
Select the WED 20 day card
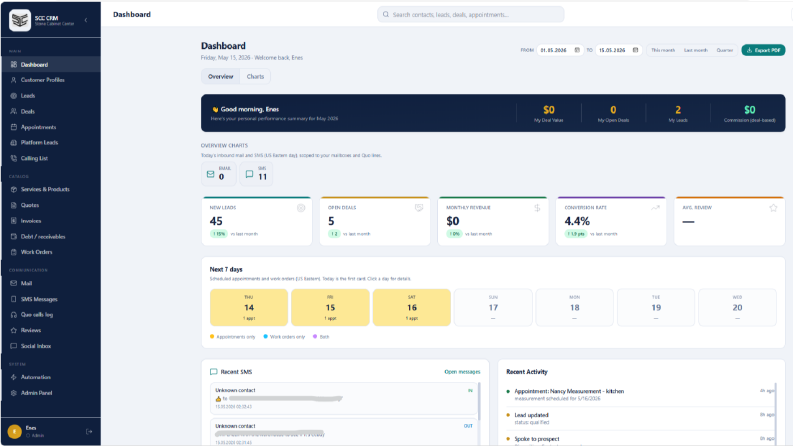coord(737,307)
